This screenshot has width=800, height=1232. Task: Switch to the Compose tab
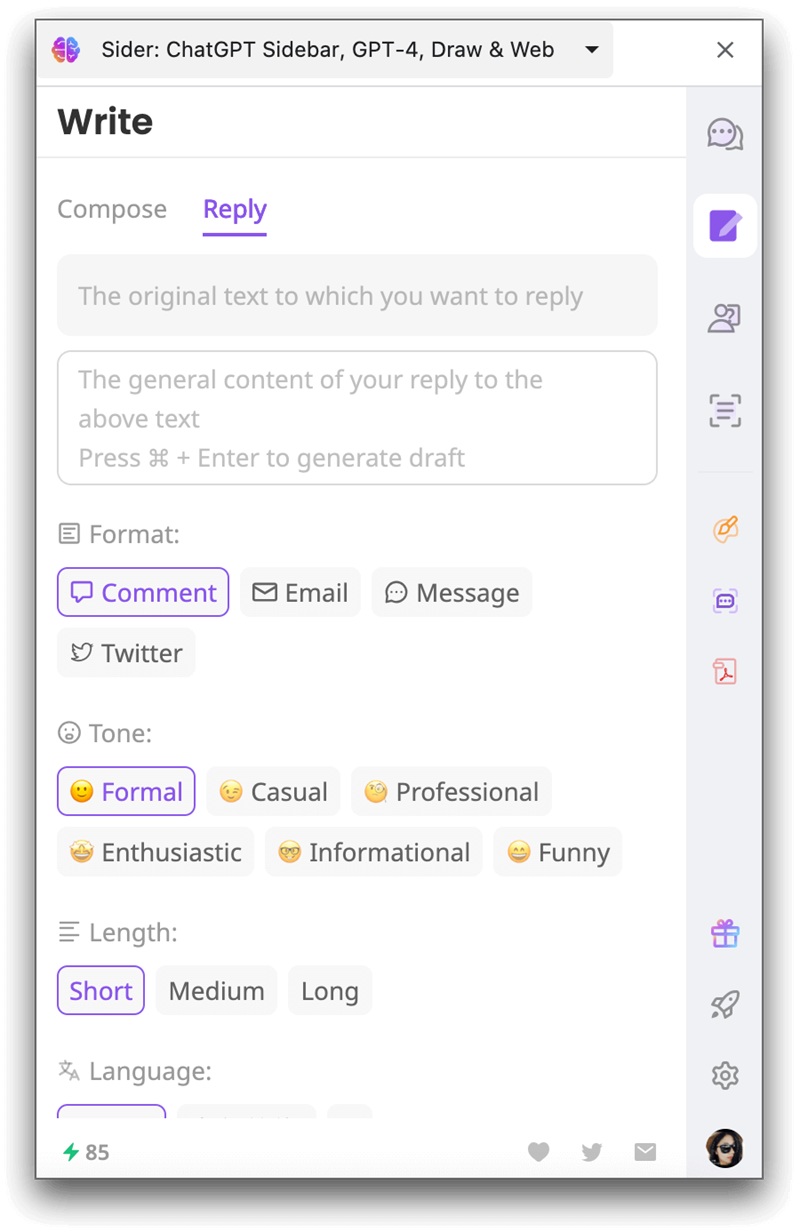[112, 210]
